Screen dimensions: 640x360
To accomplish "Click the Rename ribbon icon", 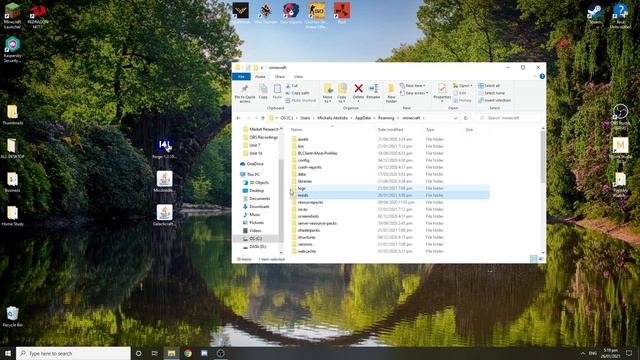I will 373,91.
